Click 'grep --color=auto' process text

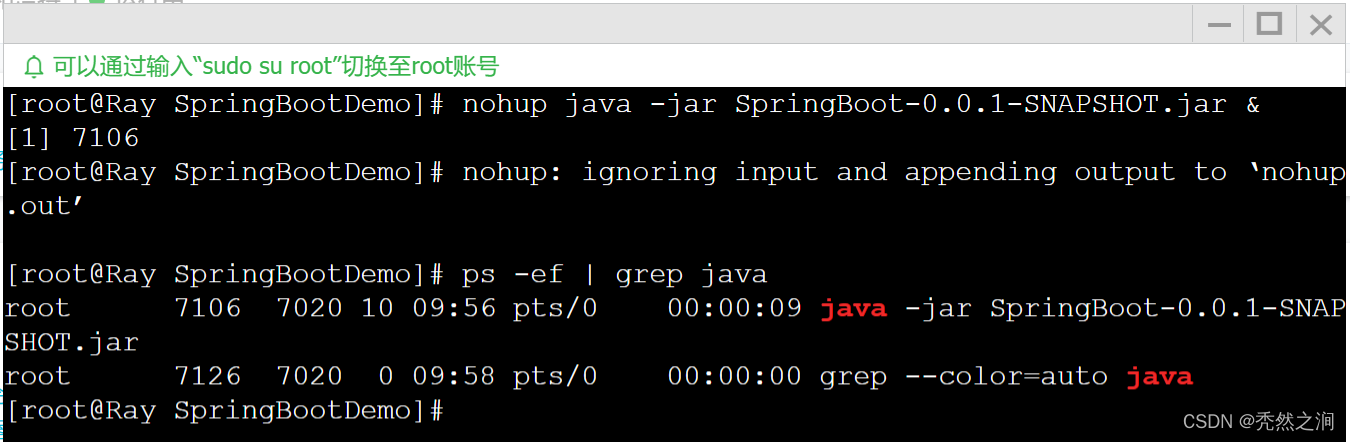(963, 376)
